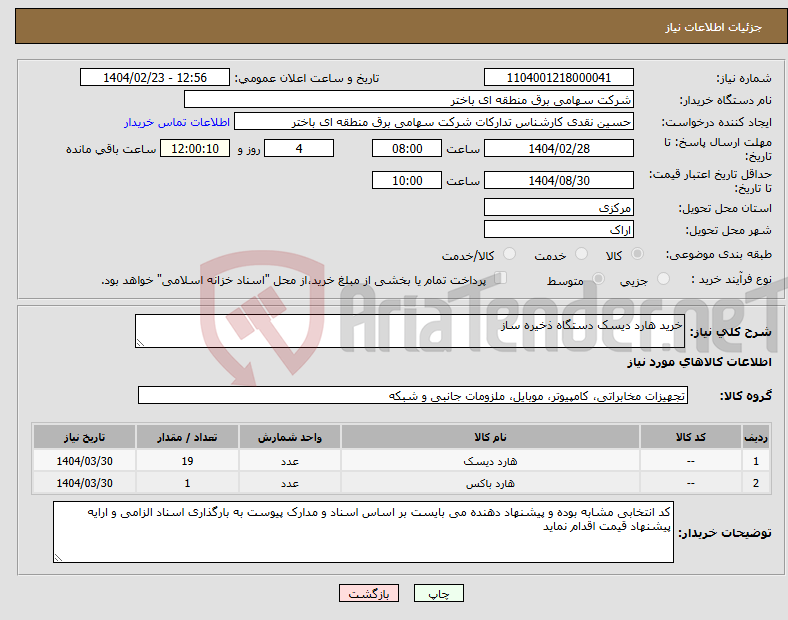Click the تاریخ نیاز column header
The width and height of the screenshot is (788, 620).
84,437
